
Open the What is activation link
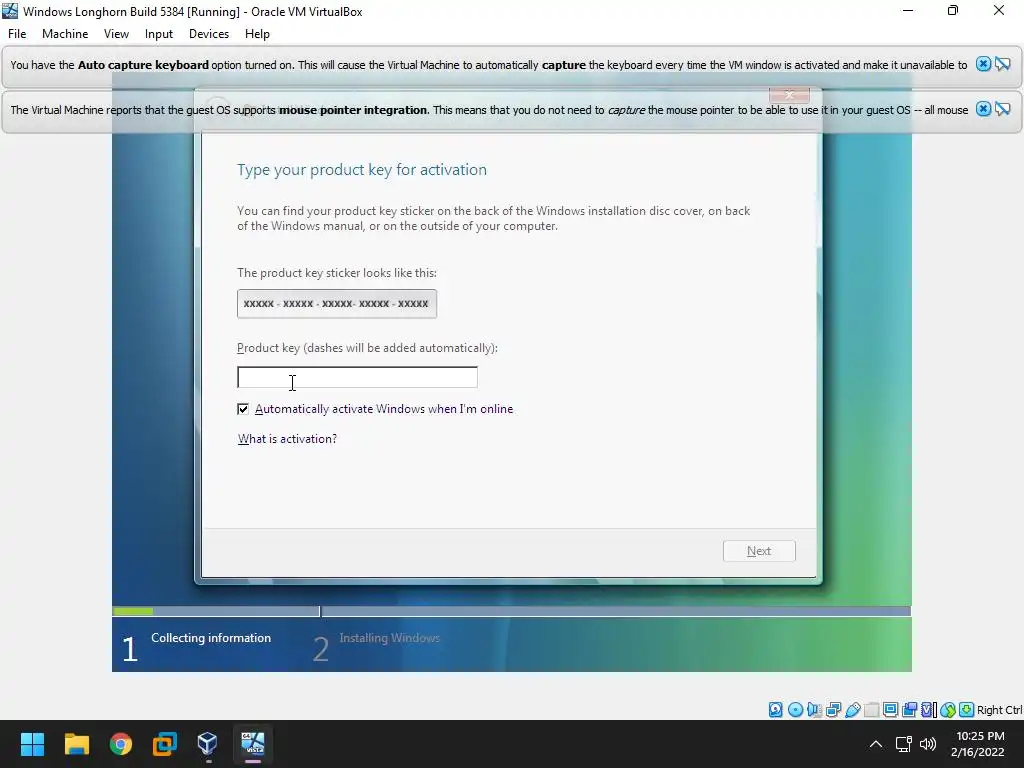pyautogui.click(x=287, y=439)
